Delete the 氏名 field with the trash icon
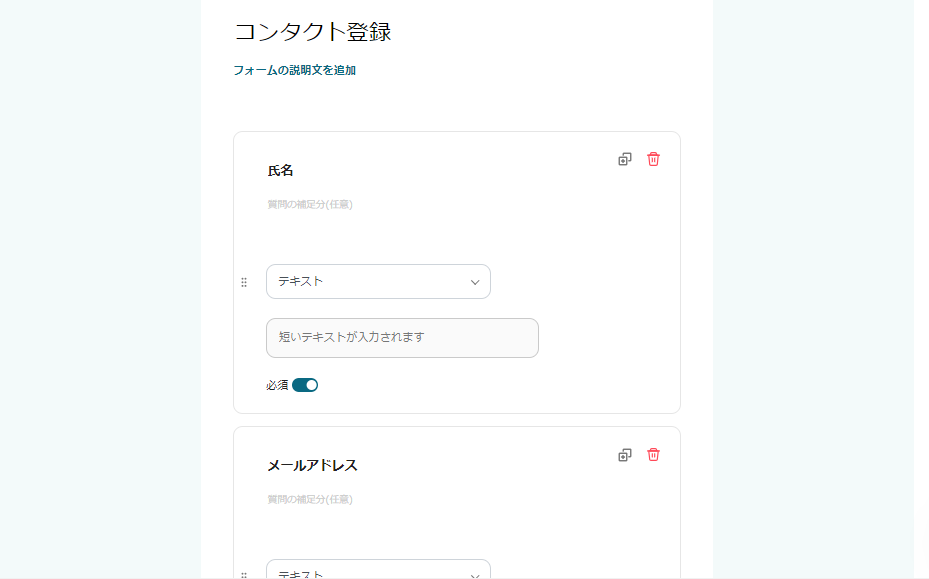The width and height of the screenshot is (929, 579). [653, 158]
